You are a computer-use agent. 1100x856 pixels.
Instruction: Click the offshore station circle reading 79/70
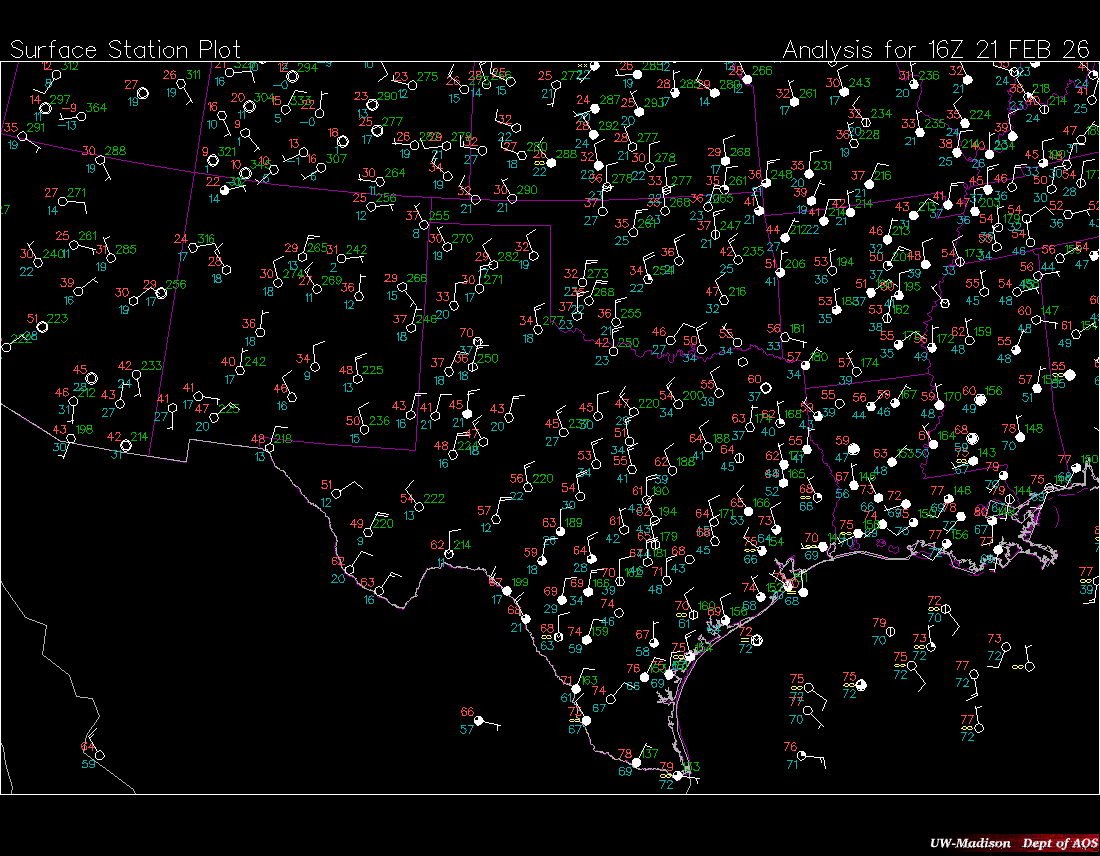point(892,631)
